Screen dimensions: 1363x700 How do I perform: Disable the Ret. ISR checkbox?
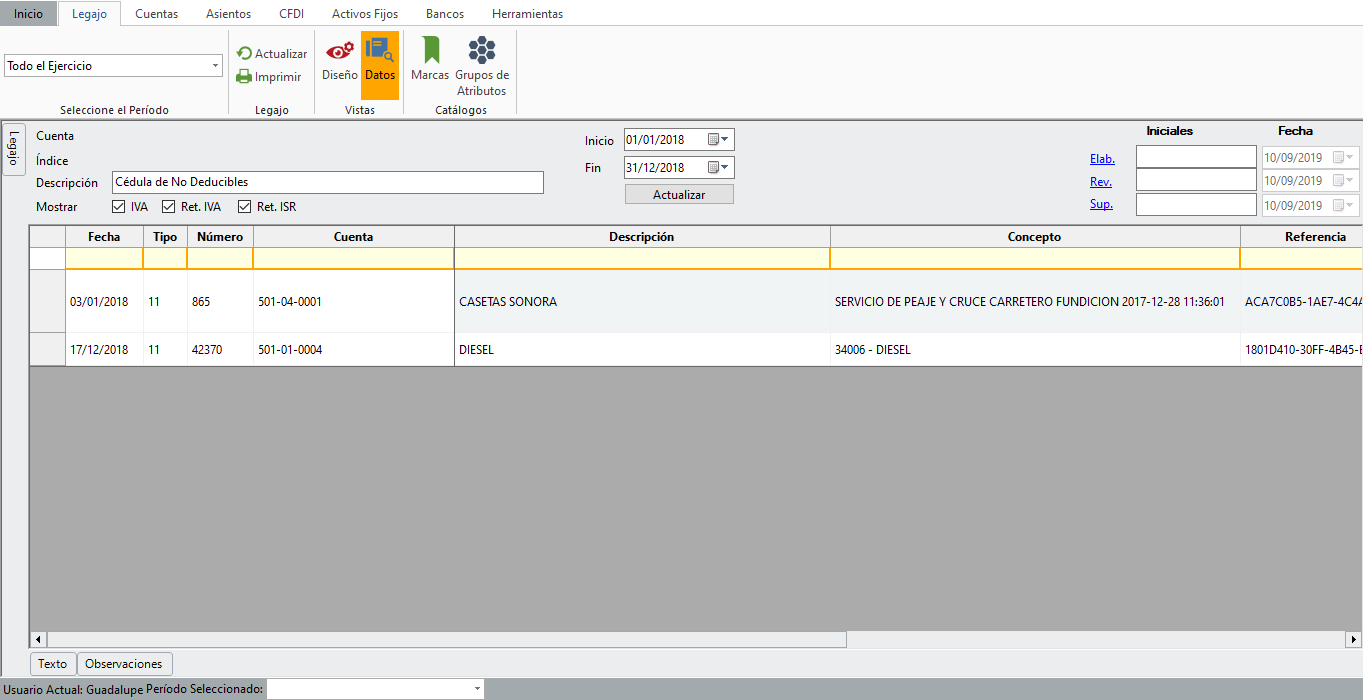(244, 207)
